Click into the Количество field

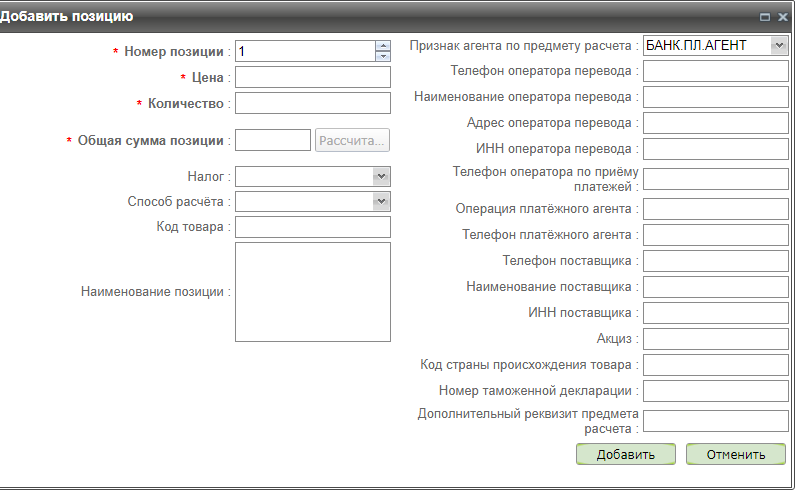pos(312,104)
